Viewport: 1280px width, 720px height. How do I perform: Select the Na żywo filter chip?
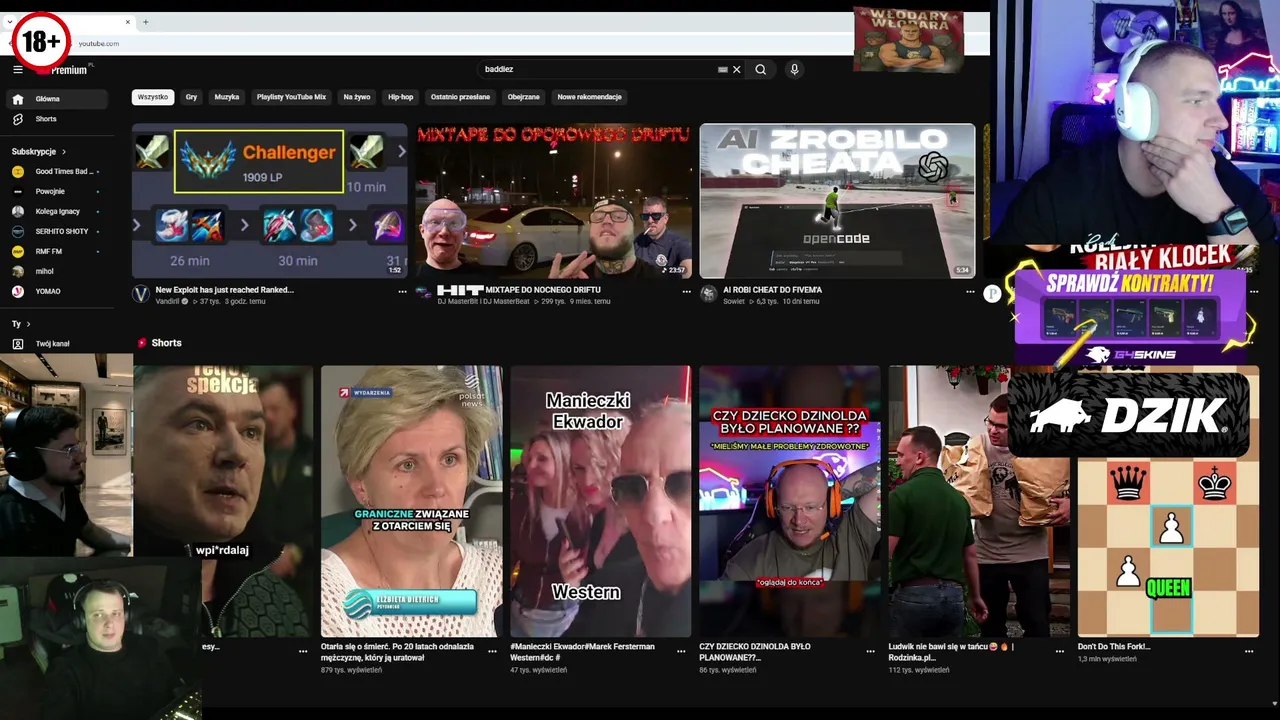(357, 97)
